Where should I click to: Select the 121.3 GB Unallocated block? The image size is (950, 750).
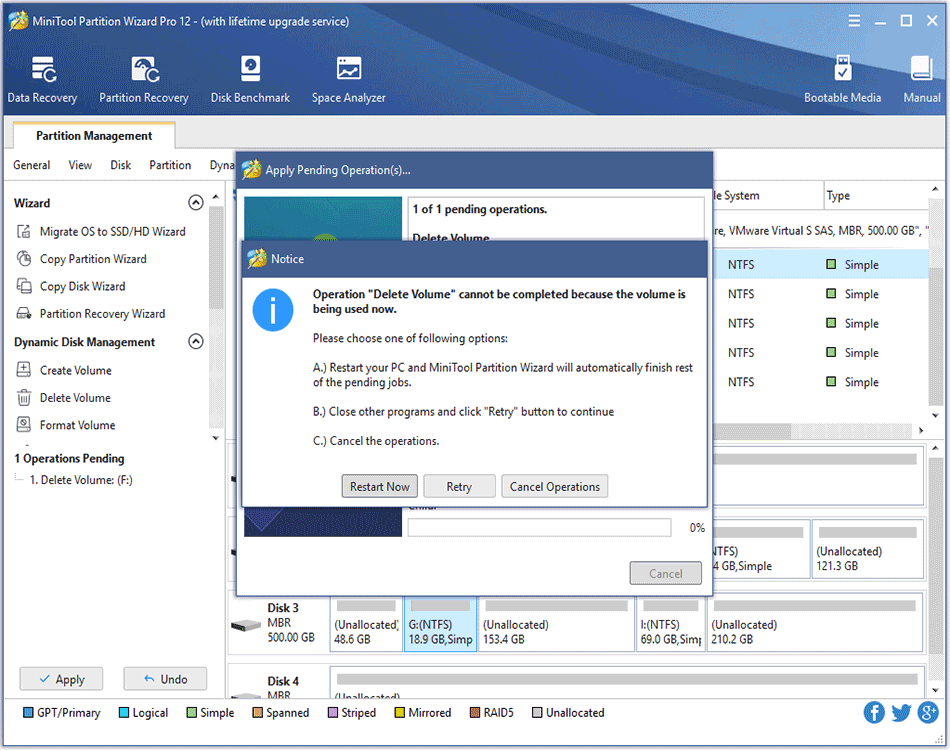868,549
